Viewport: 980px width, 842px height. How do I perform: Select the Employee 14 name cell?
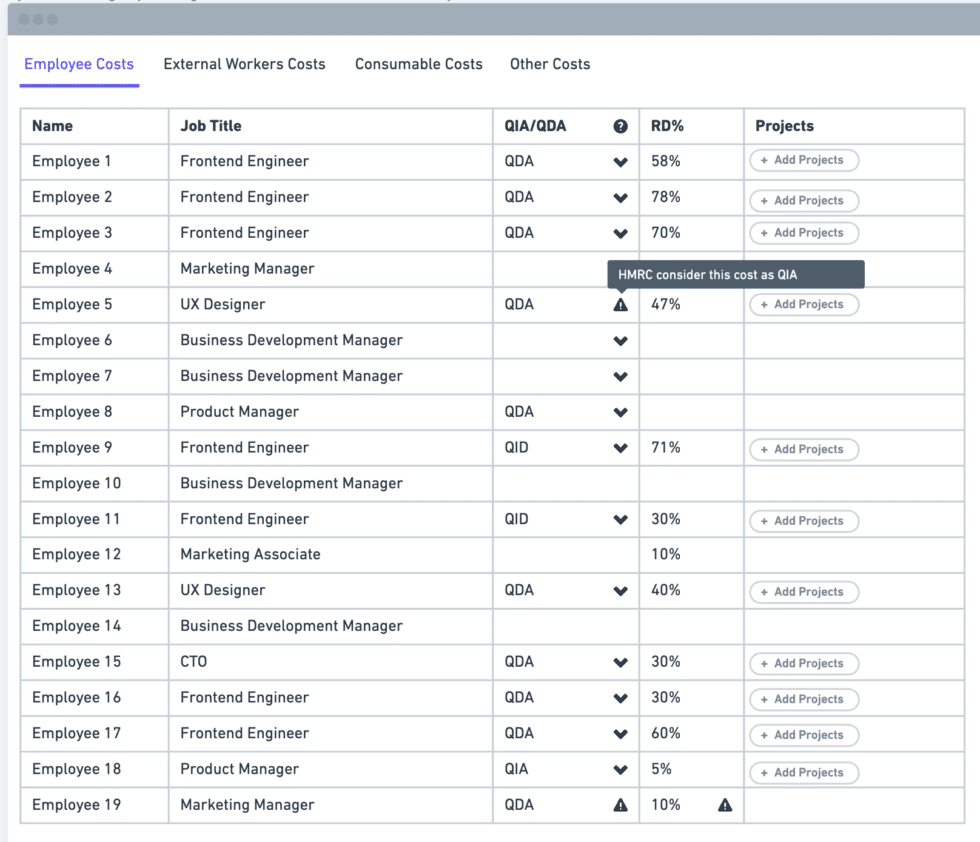pos(94,626)
